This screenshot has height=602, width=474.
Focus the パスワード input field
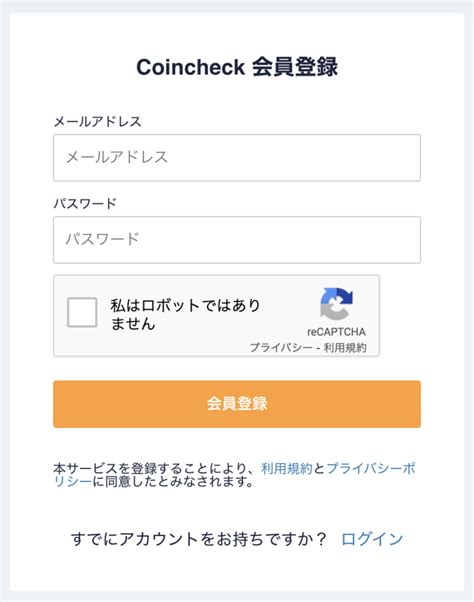237,240
